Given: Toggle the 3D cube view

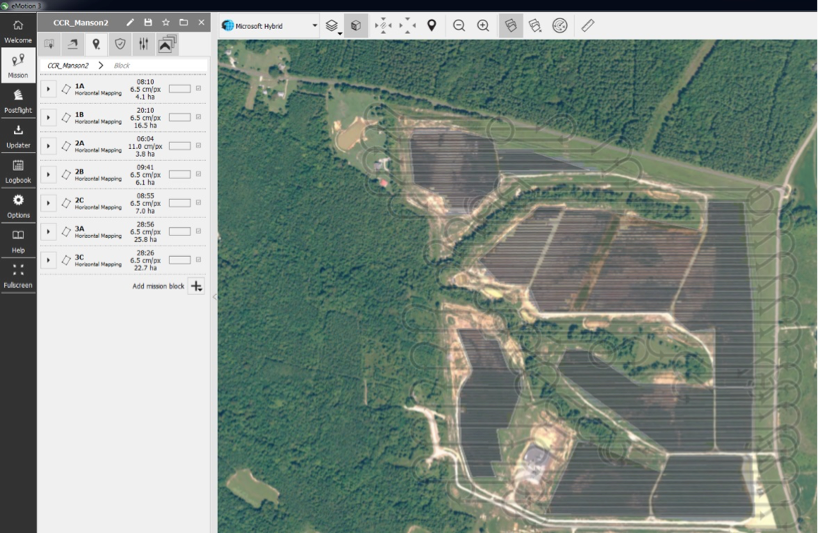Looking at the screenshot, I should pos(356,26).
